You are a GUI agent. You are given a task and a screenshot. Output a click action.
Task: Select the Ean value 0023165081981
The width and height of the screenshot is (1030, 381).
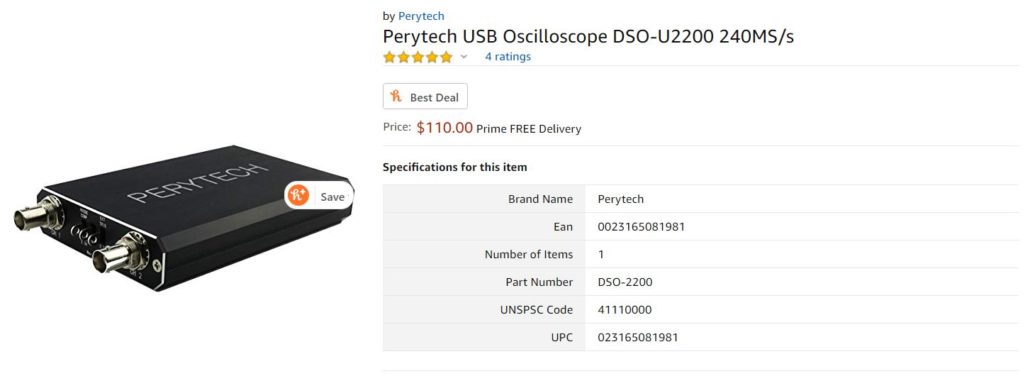(x=641, y=227)
